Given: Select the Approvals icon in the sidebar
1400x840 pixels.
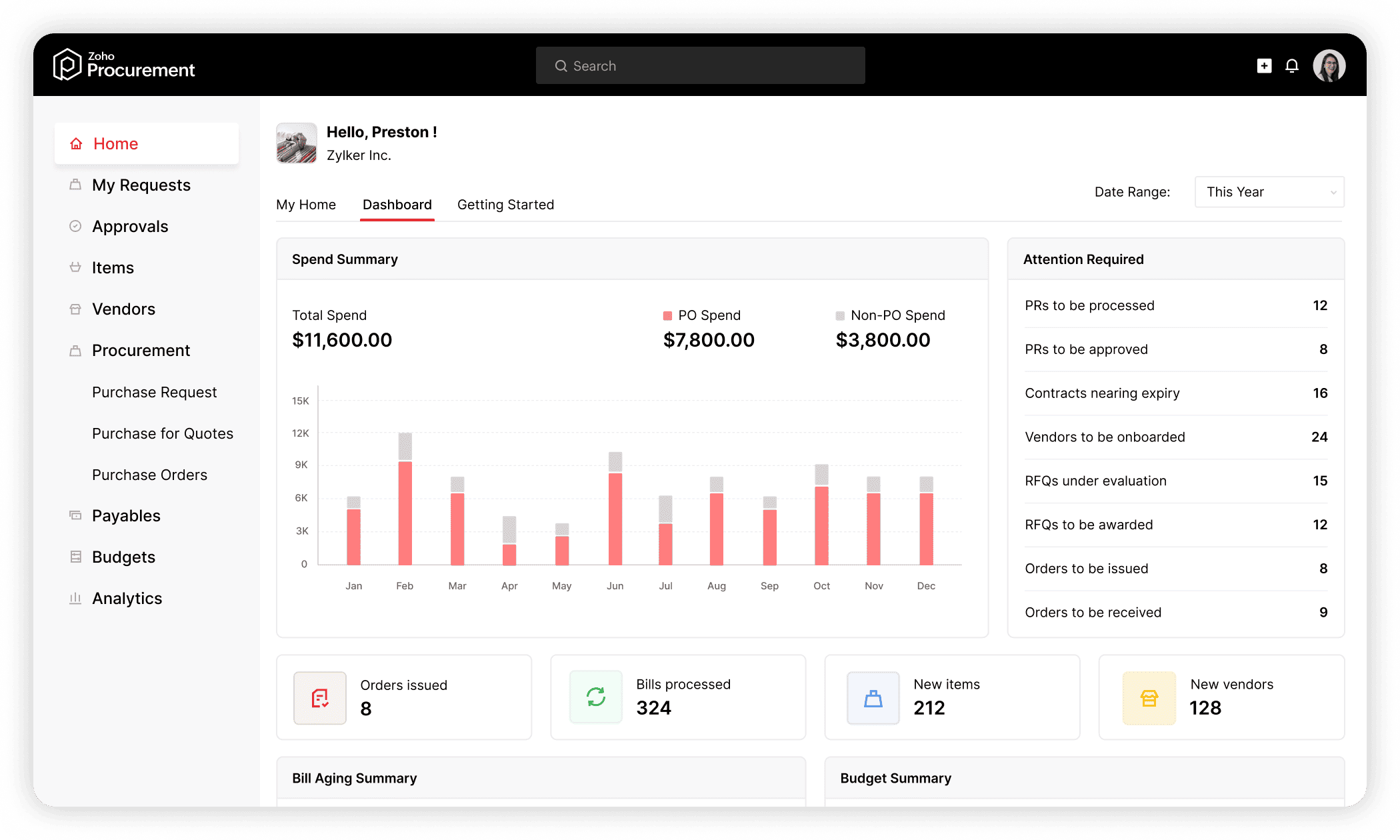Looking at the screenshot, I should coord(75,226).
